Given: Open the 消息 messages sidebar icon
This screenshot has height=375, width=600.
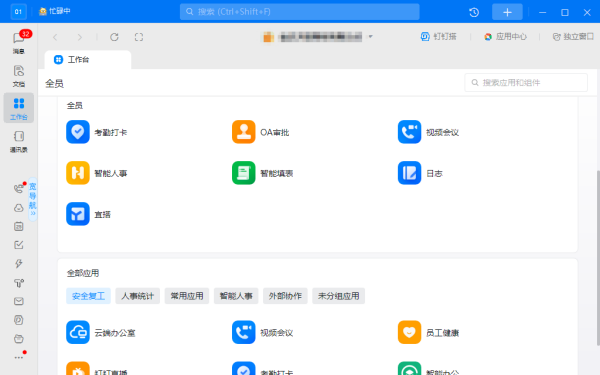Looking at the screenshot, I should coord(19,41).
